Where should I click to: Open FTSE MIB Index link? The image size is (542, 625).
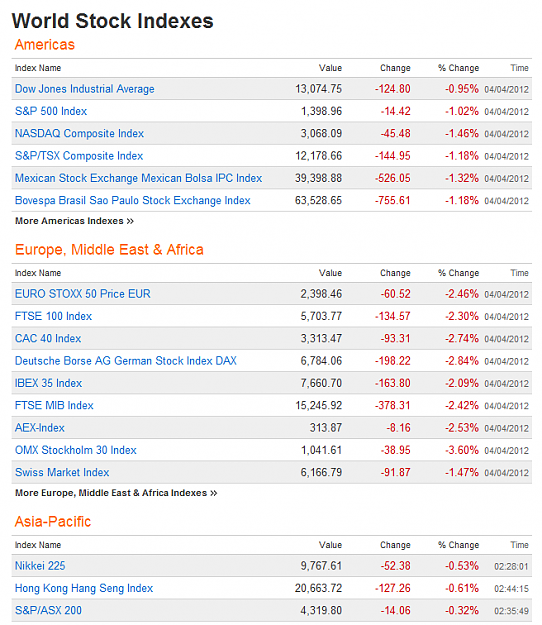point(54,405)
